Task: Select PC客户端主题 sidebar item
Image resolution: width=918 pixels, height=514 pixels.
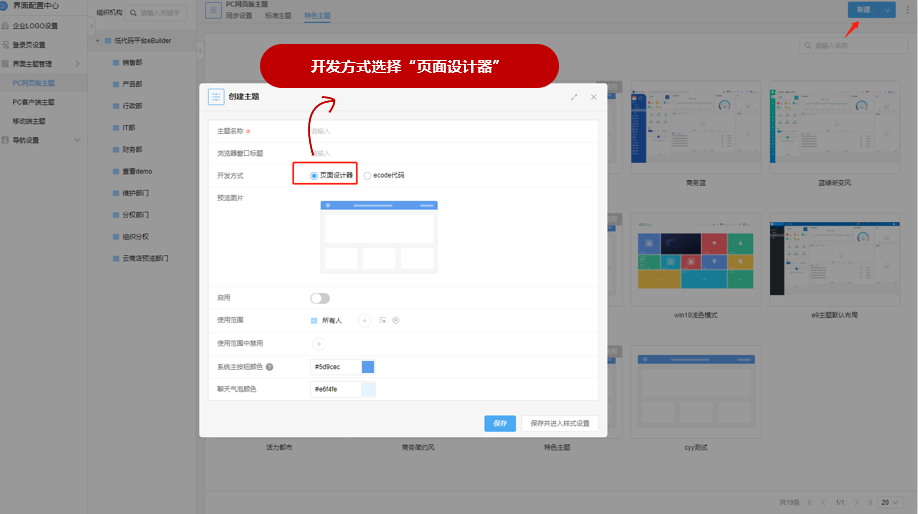Action: tap(33, 102)
